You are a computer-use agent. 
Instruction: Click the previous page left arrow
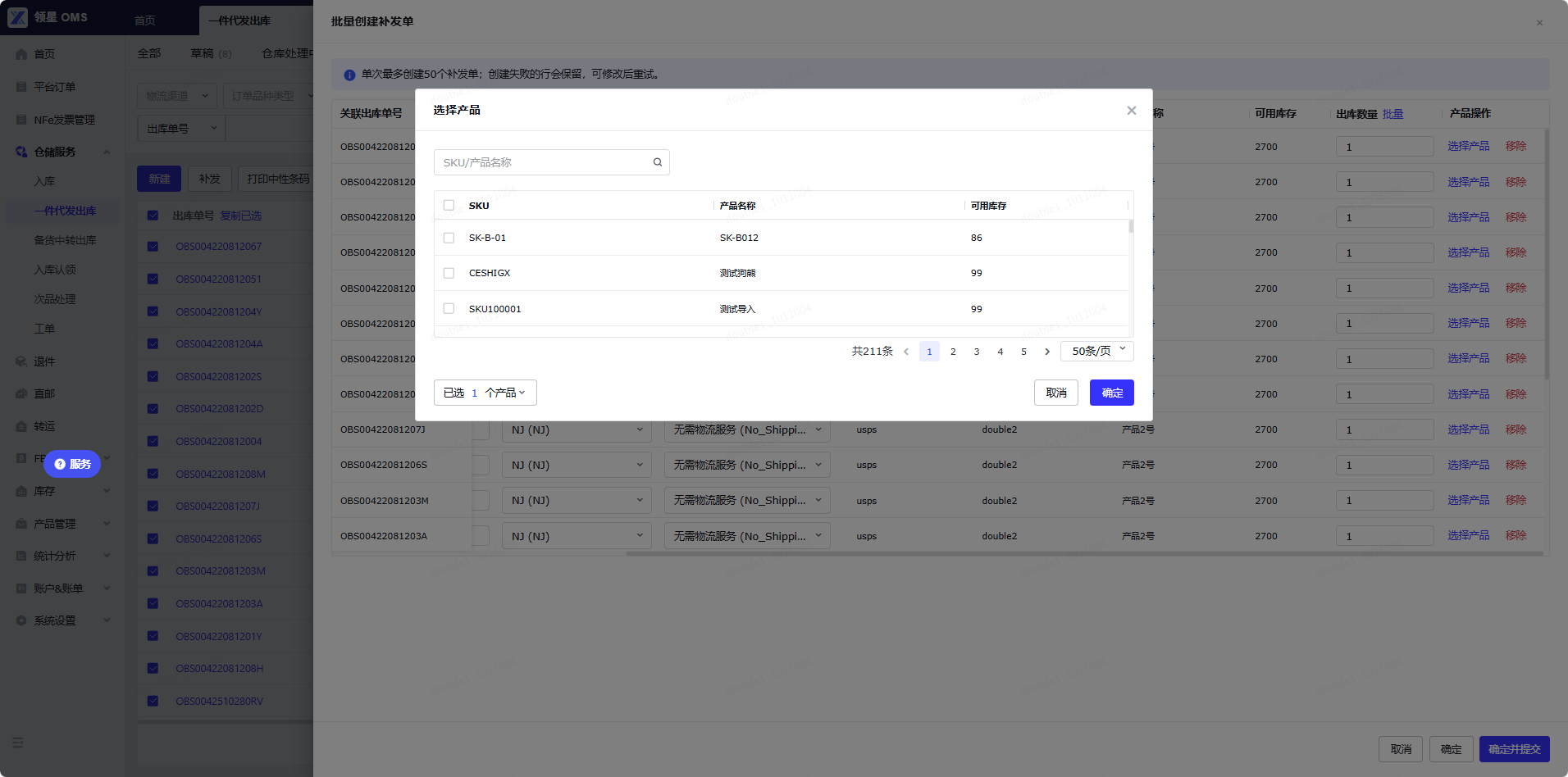pyautogui.click(x=906, y=352)
